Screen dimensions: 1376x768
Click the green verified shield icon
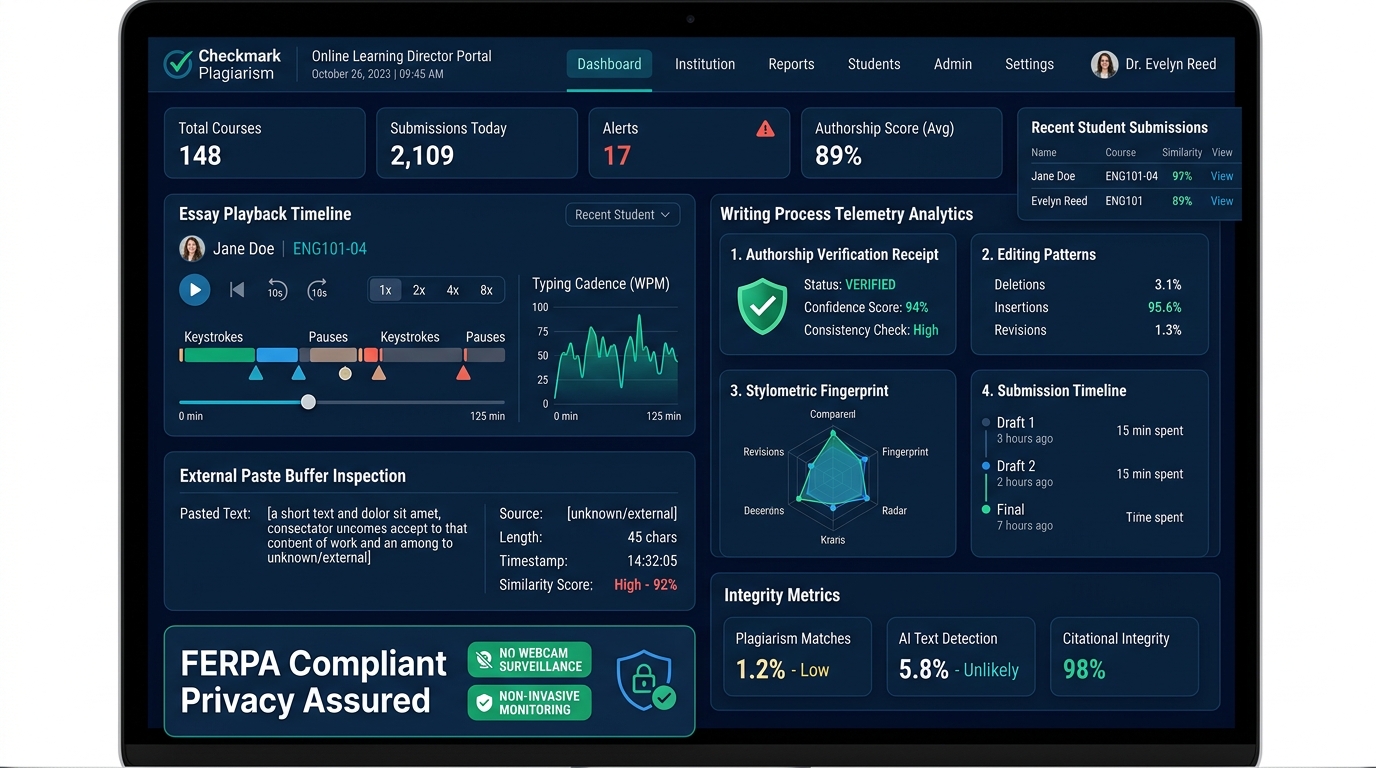[x=763, y=306]
